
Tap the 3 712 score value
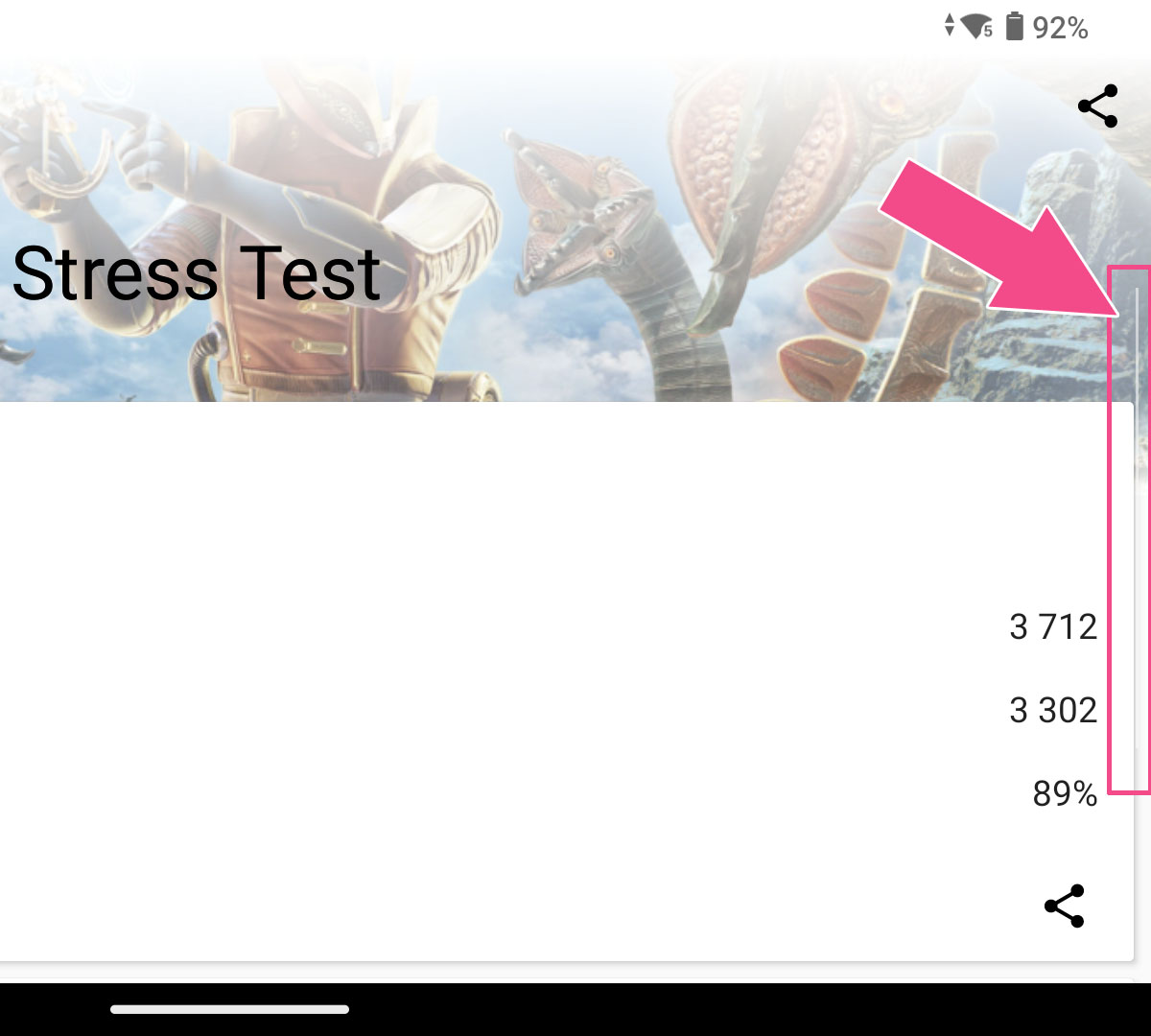tap(1053, 626)
